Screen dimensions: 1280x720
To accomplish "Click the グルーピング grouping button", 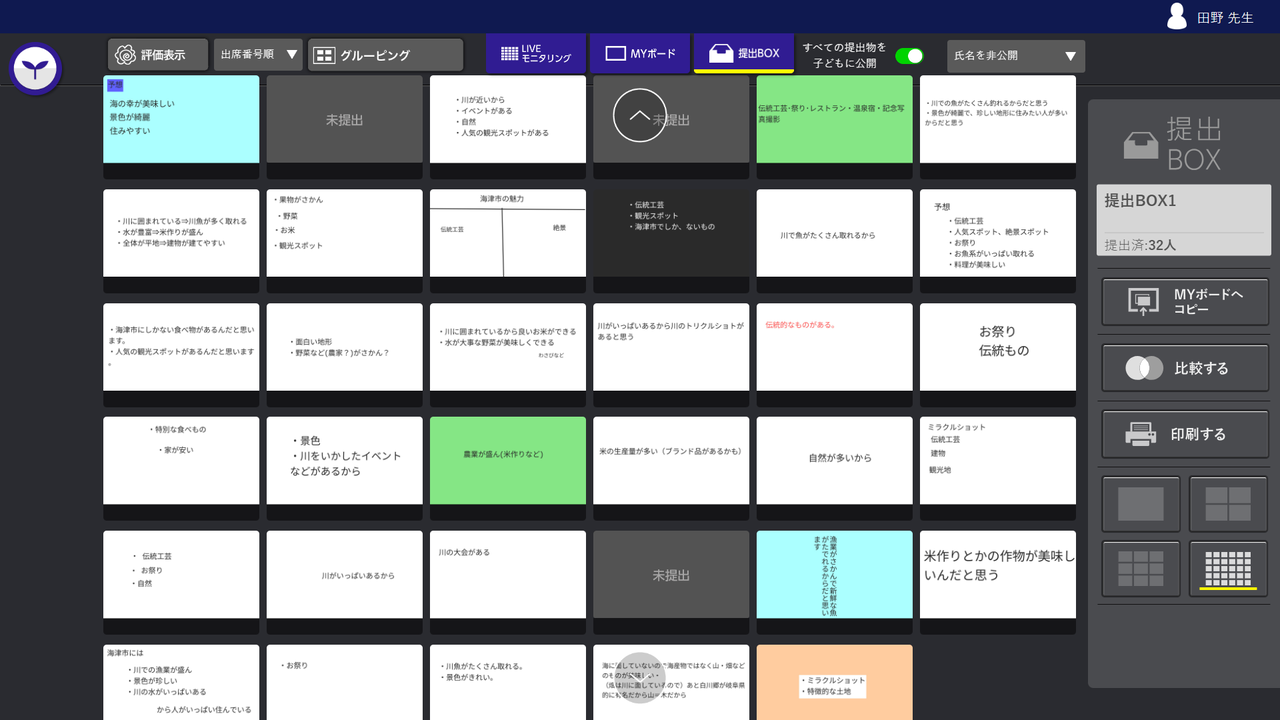I will [385, 55].
